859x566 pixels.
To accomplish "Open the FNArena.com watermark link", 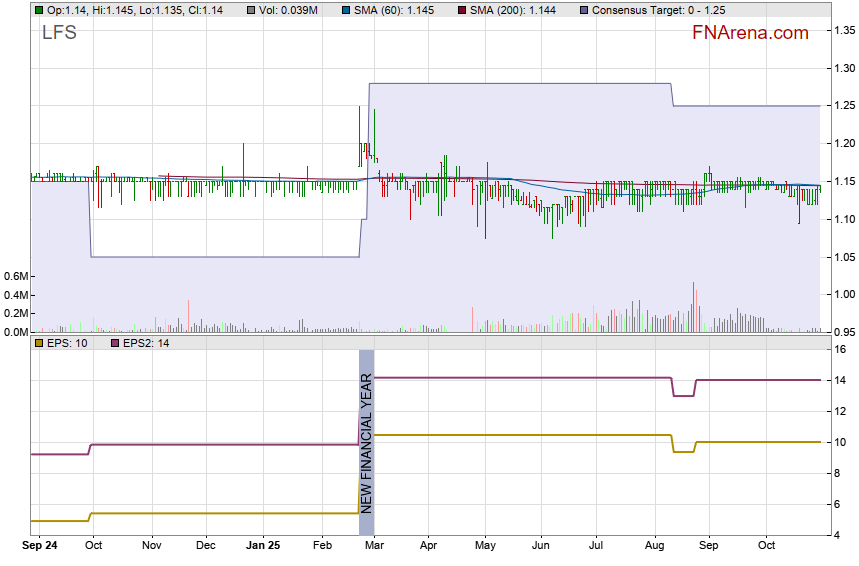I will [750, 33].
